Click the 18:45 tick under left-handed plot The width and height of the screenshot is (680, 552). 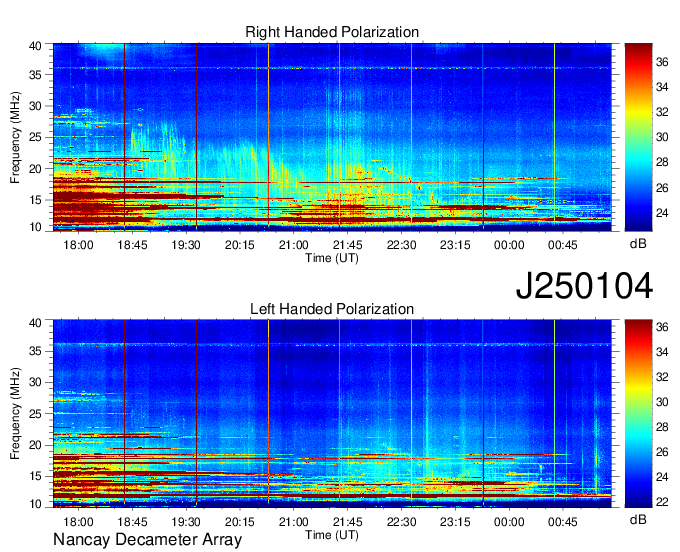pos(132,522)
